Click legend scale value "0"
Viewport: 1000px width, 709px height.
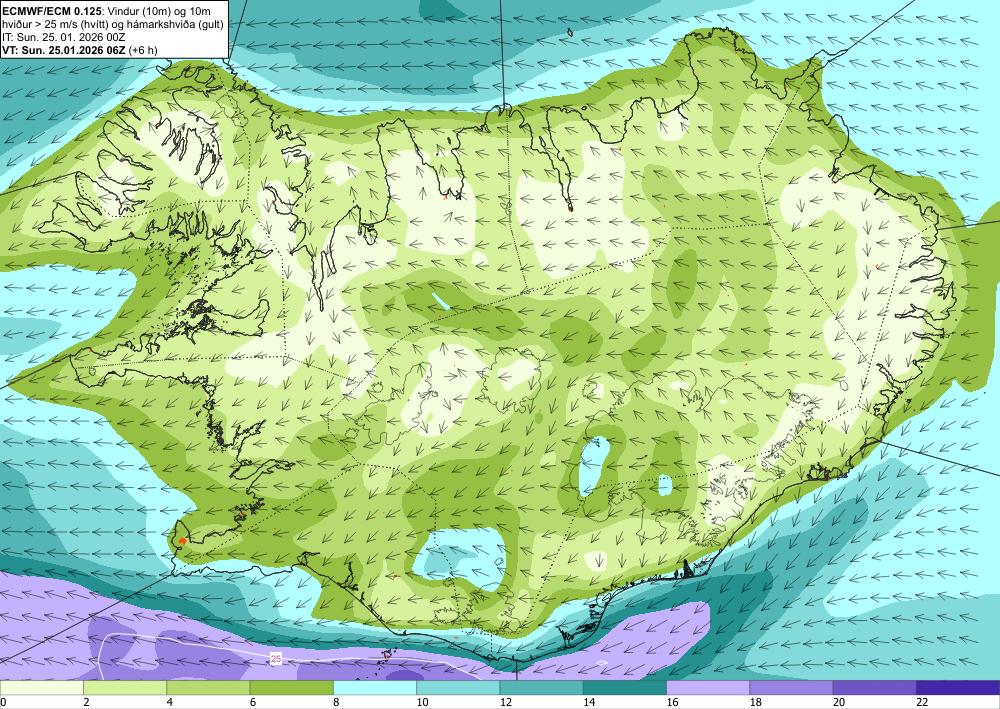pos(3,702)
